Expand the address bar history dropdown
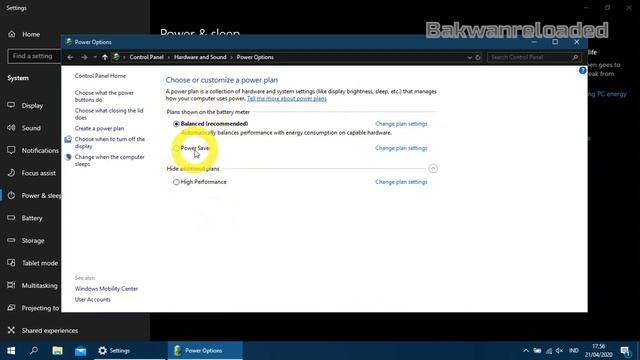 pos(469,58)
